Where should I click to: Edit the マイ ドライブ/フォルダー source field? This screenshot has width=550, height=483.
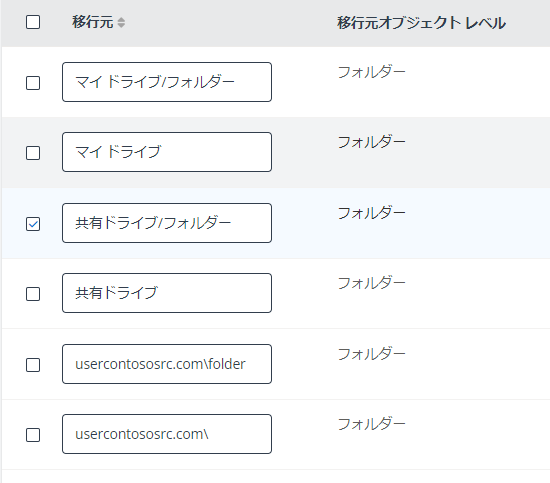pos(167,82)
